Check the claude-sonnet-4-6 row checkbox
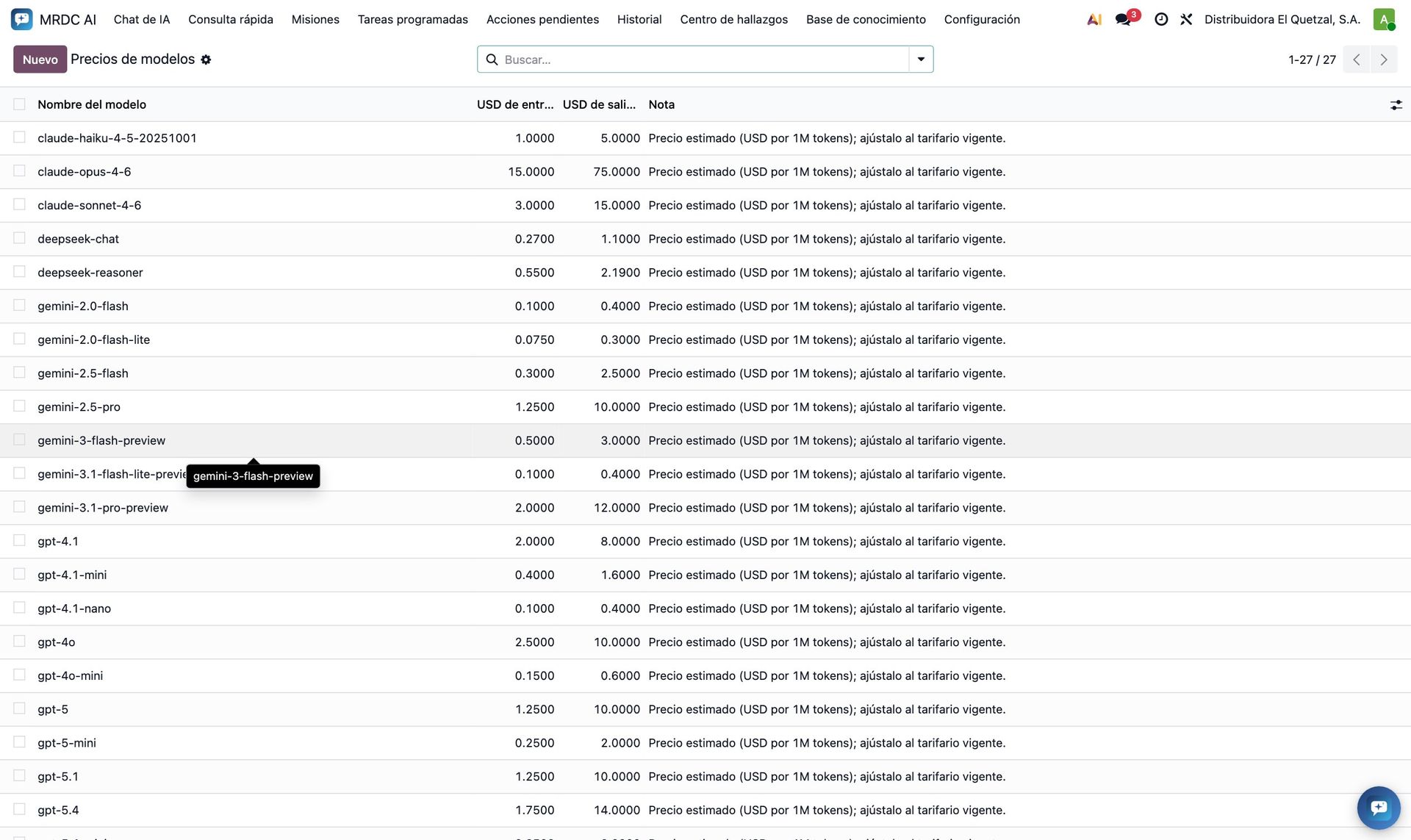 [x=19, y=204]
